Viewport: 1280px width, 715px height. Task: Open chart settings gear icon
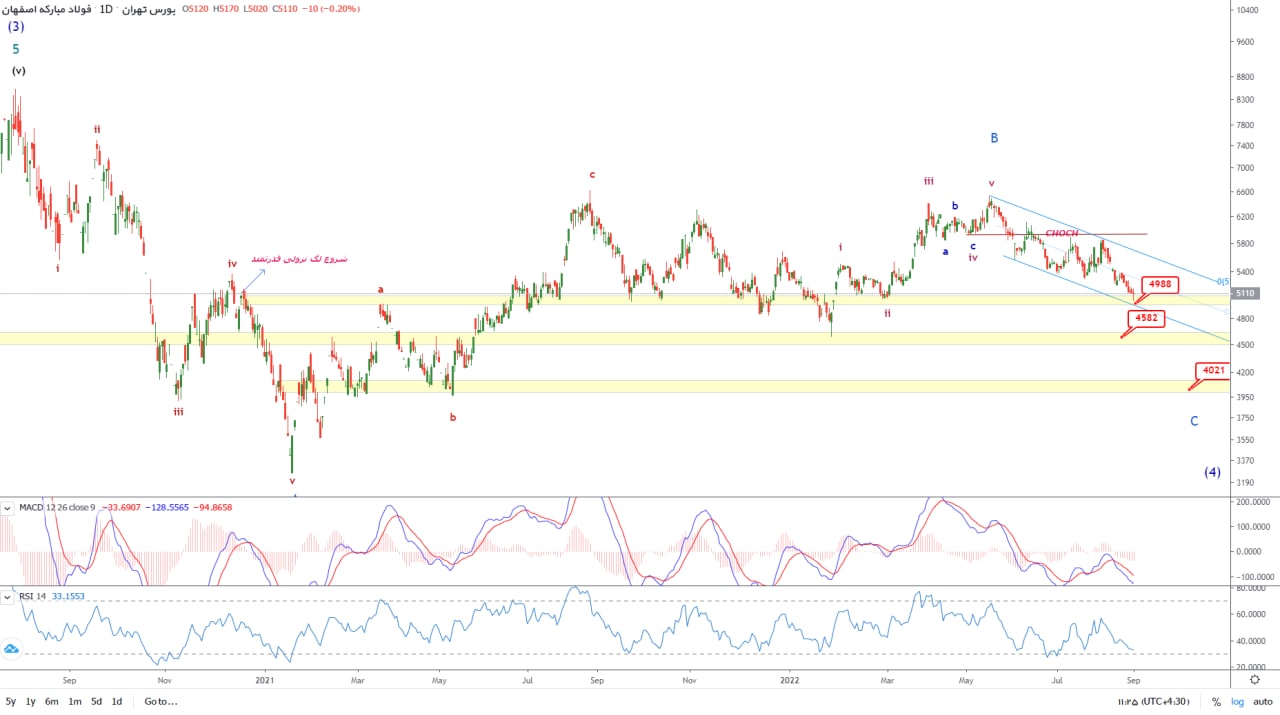pyautogui.click(x=1255, y=679)
